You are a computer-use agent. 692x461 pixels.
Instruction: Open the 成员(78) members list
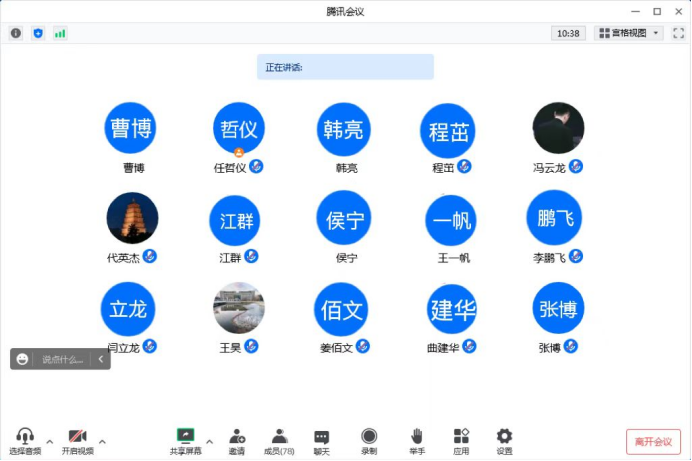pyautogui.click(x=279, y=440)
